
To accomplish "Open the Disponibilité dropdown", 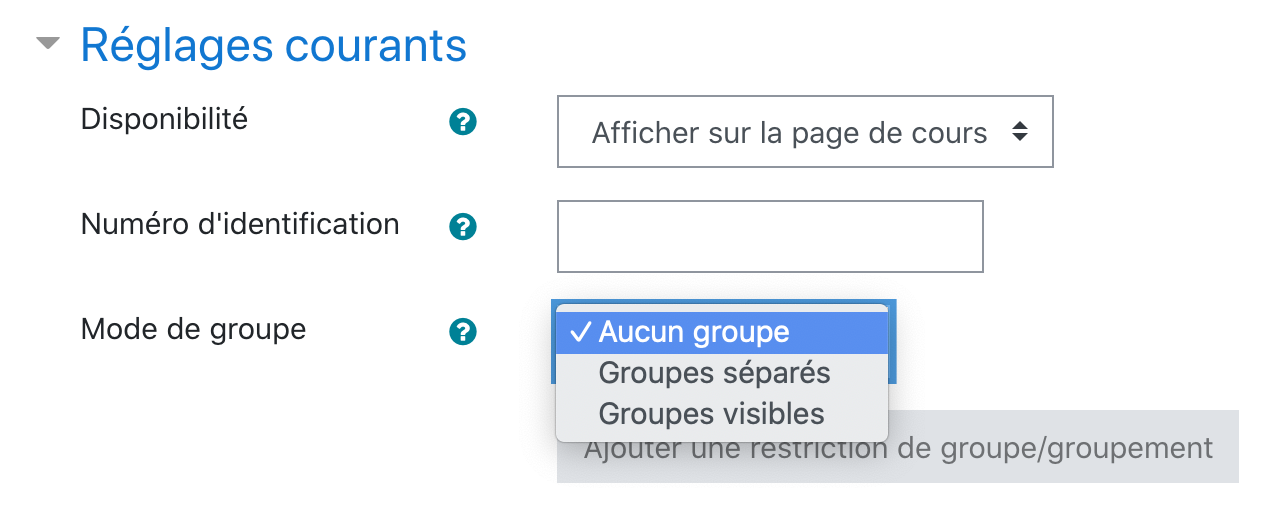I will point(804,132).
